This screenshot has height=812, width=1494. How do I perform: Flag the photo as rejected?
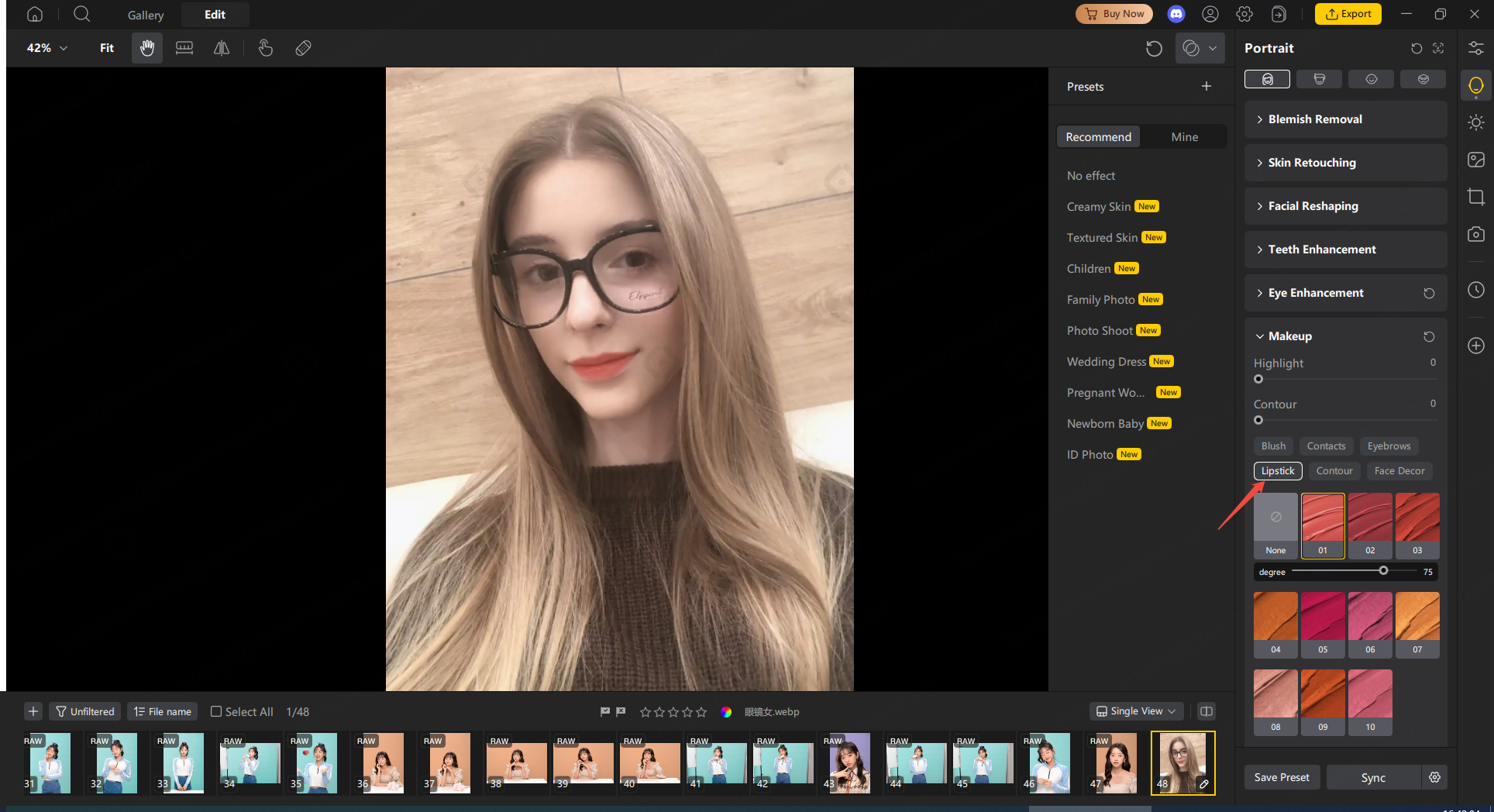(621, 711)
